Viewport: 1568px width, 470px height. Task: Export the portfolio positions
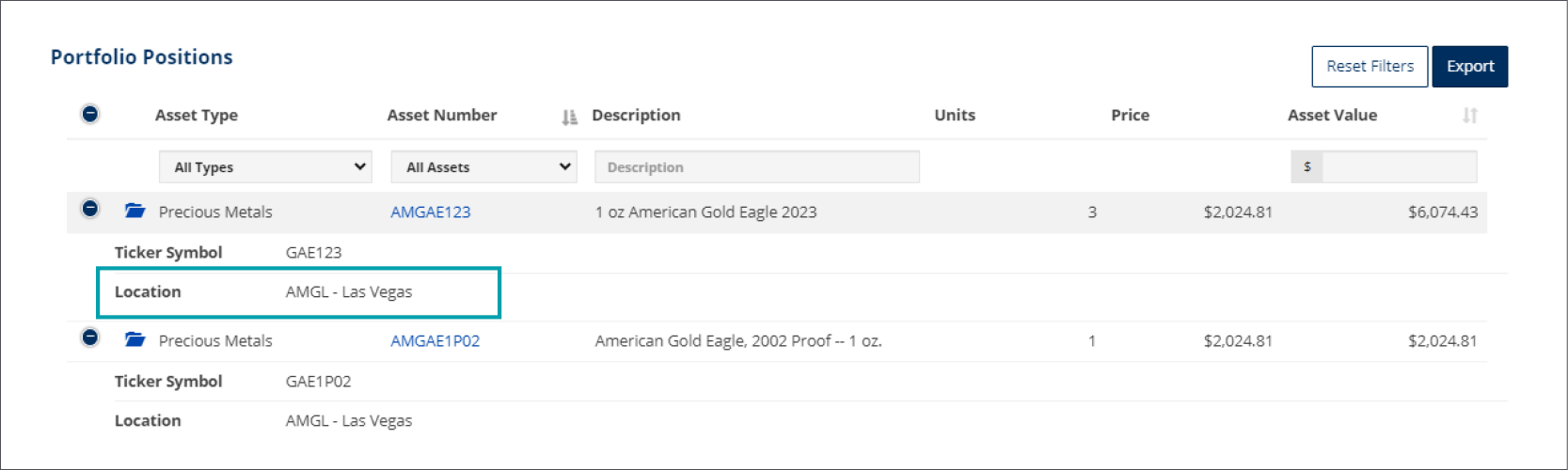(1469, 67)
